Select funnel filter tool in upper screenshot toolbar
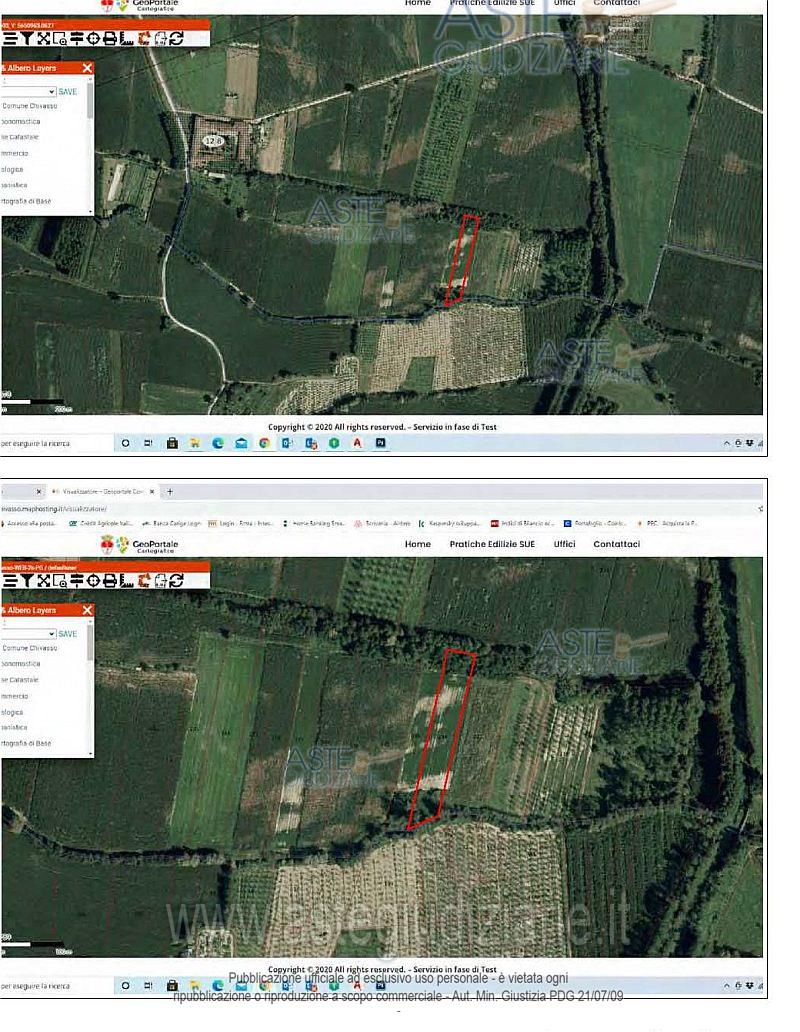The width and height of the screenshot is (800, 1032). [26, 39]
